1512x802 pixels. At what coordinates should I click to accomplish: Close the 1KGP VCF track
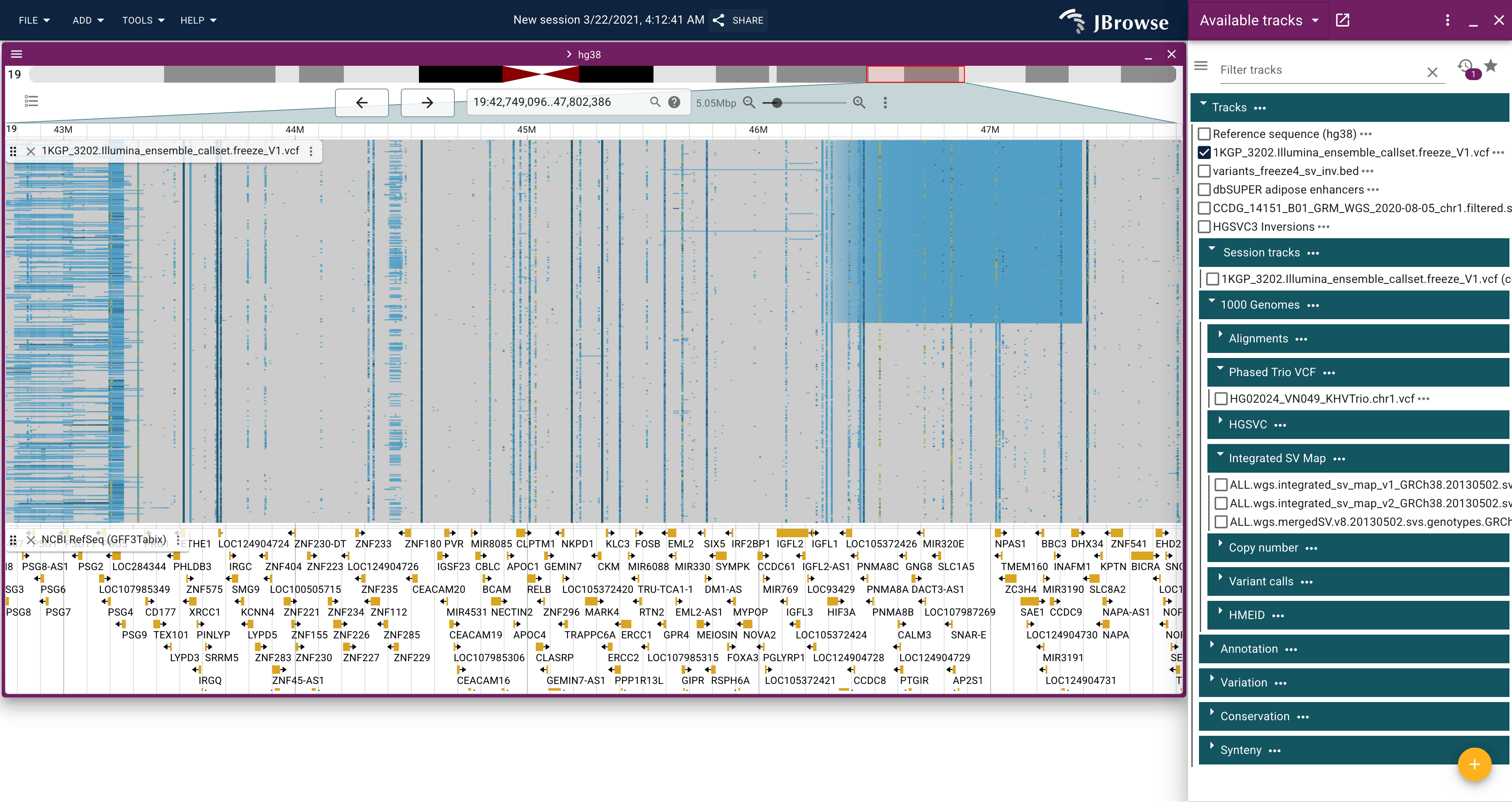(31, 151)
